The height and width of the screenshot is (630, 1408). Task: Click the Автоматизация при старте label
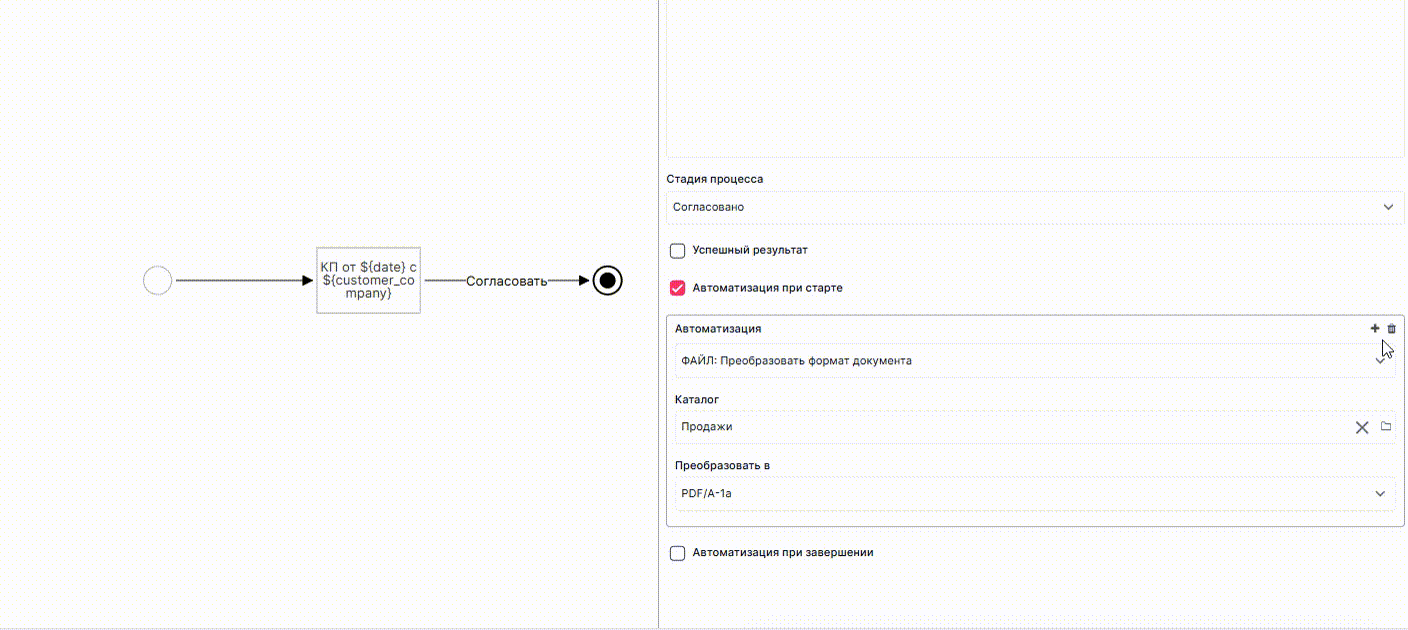click(x=767, y=288)
